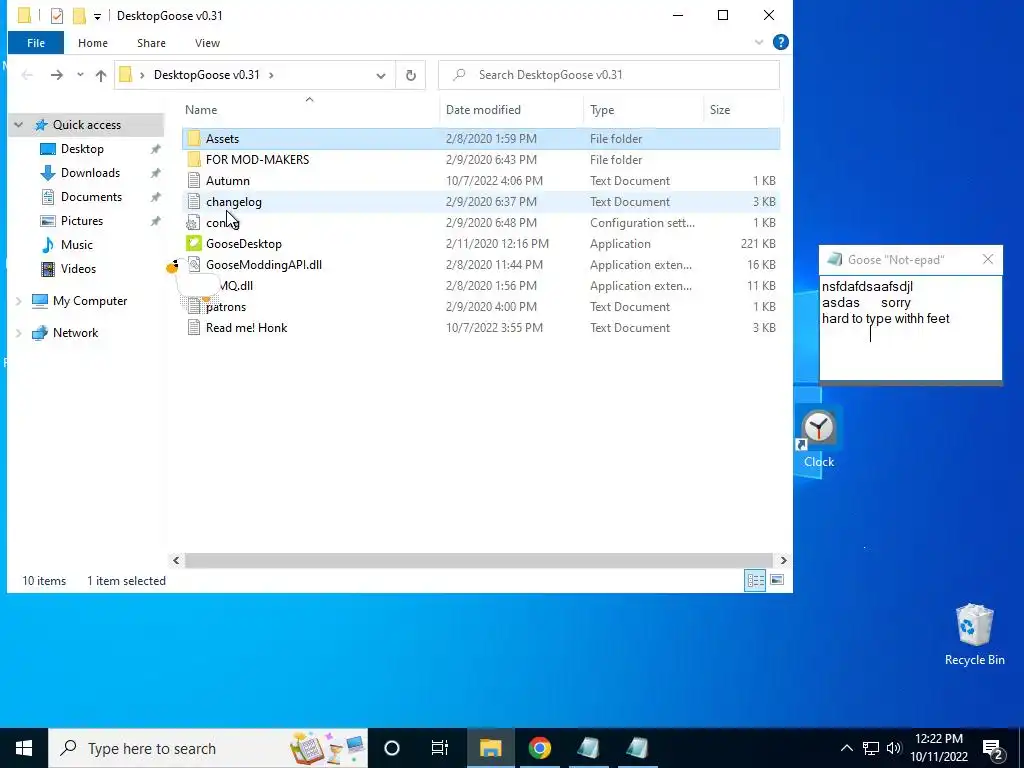Click File Explorer taskbar icon

point(490,748)
